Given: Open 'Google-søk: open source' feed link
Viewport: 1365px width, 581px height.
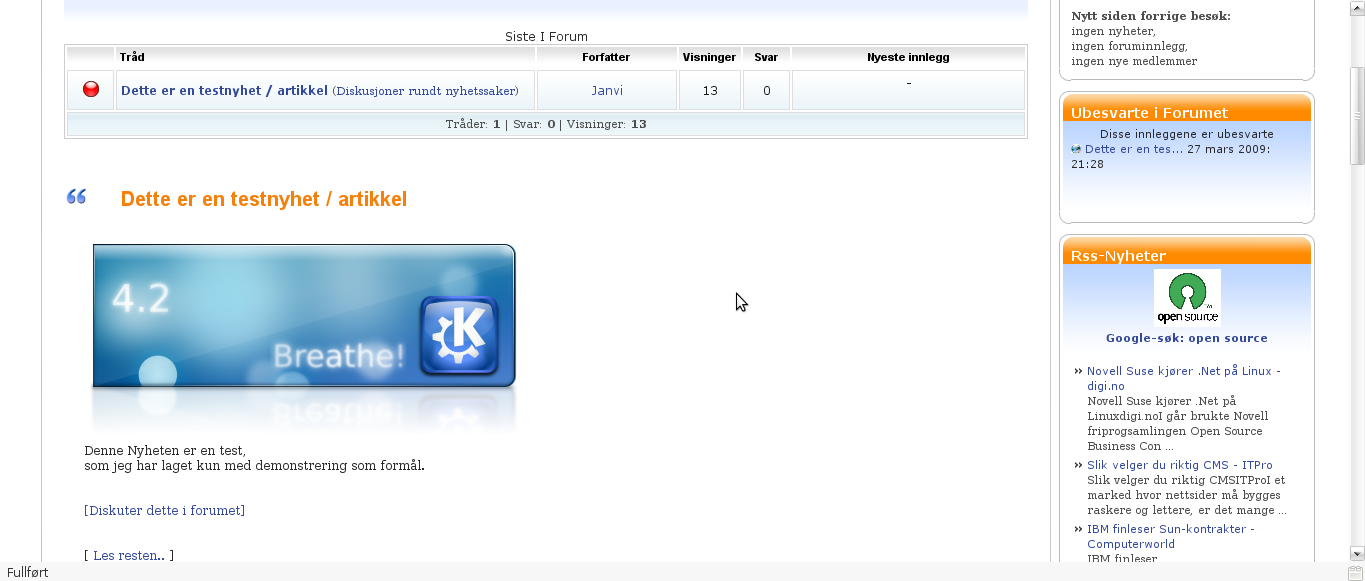Looking at the screenshot, I should tap(1187, 338).
